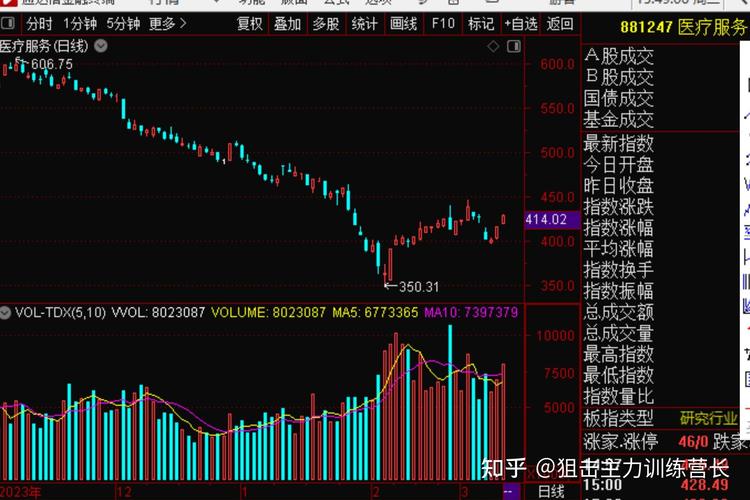Select the 1分钟 period tab

pos(80,23)
